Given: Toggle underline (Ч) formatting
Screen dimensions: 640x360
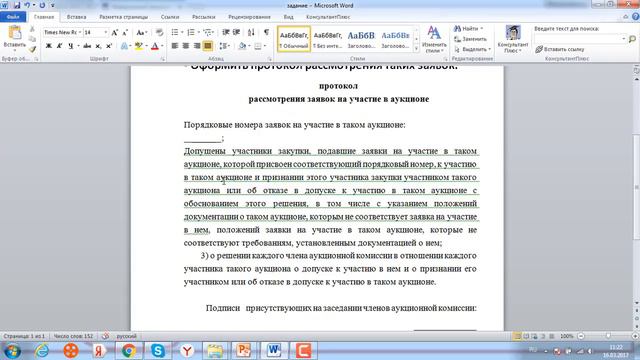Looking at the screenshot, I should [71, 46].
